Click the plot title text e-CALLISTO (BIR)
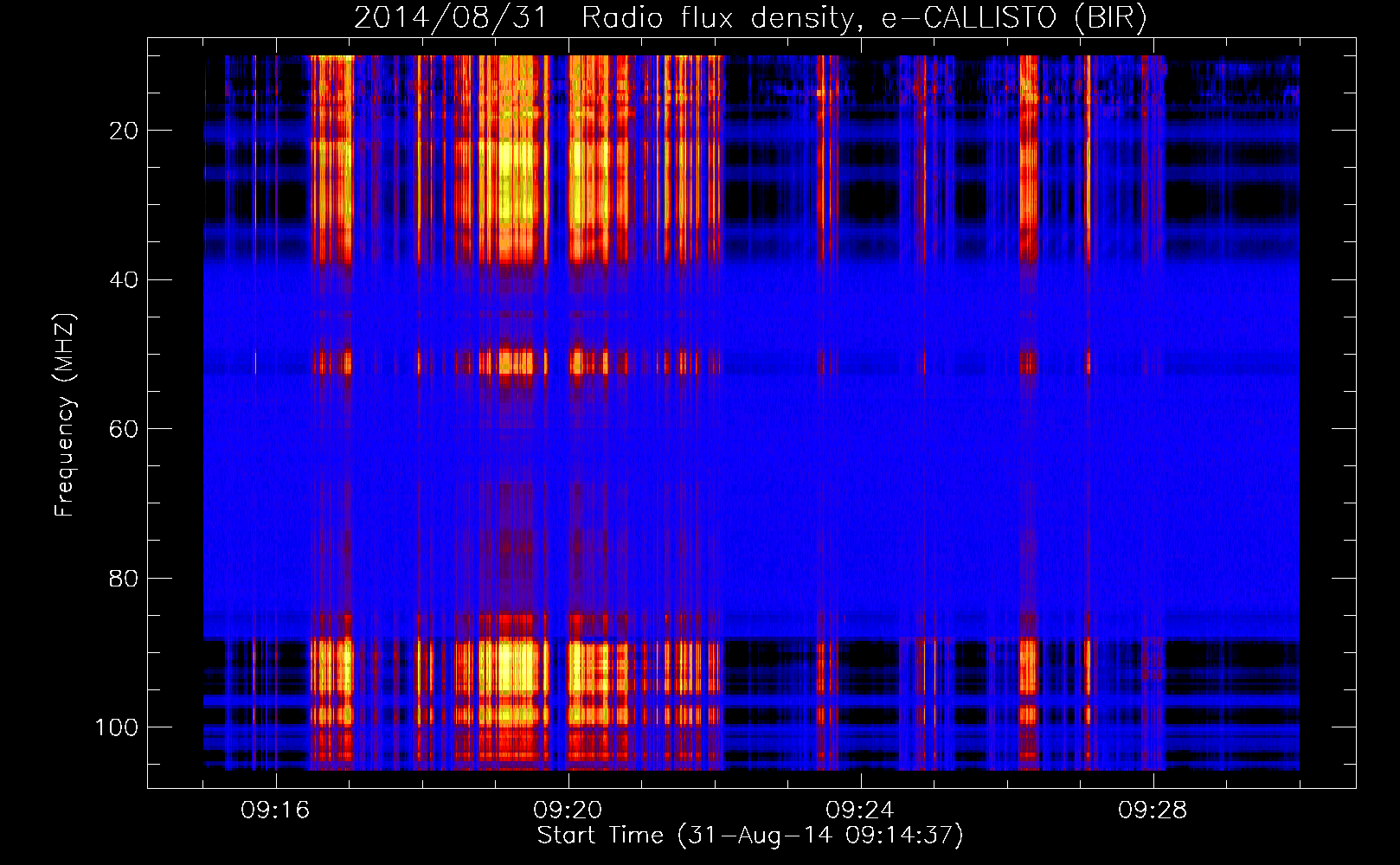 coord(1014,18)
